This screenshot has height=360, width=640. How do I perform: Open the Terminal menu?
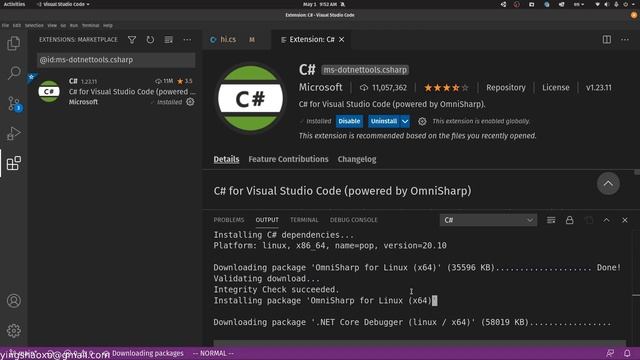[91, 25]
